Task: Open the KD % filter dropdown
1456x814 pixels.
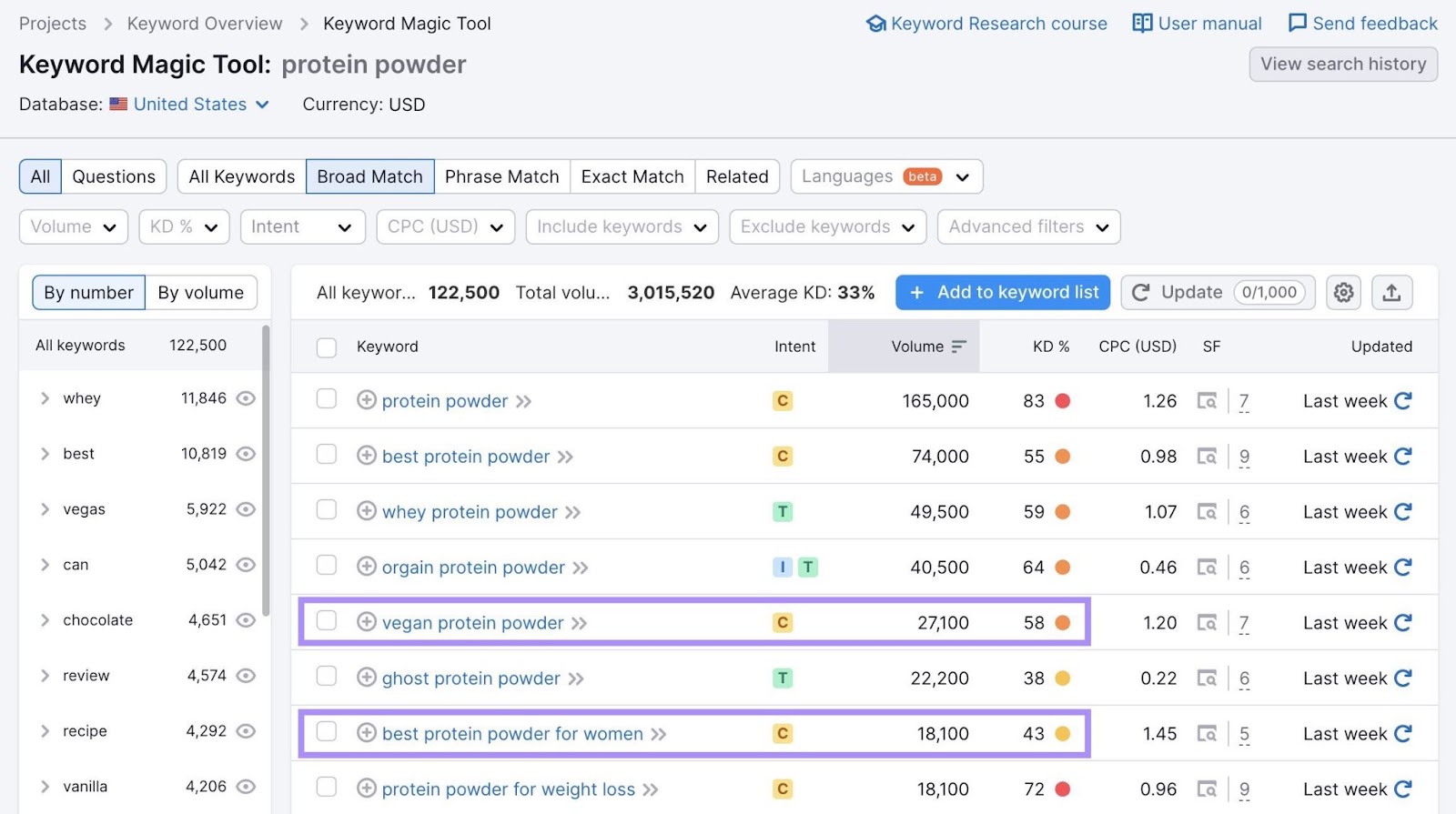Action: (x=184, y=227)
